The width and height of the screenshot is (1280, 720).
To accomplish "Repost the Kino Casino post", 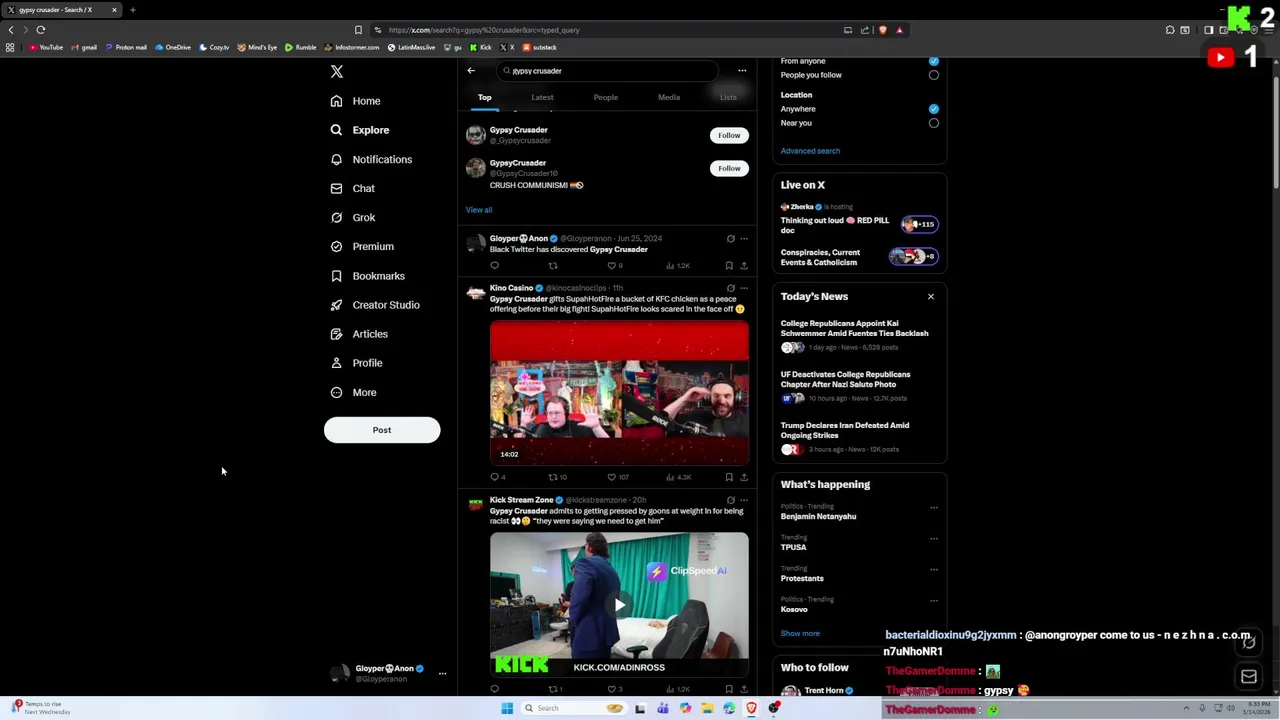I will [553, 477].
